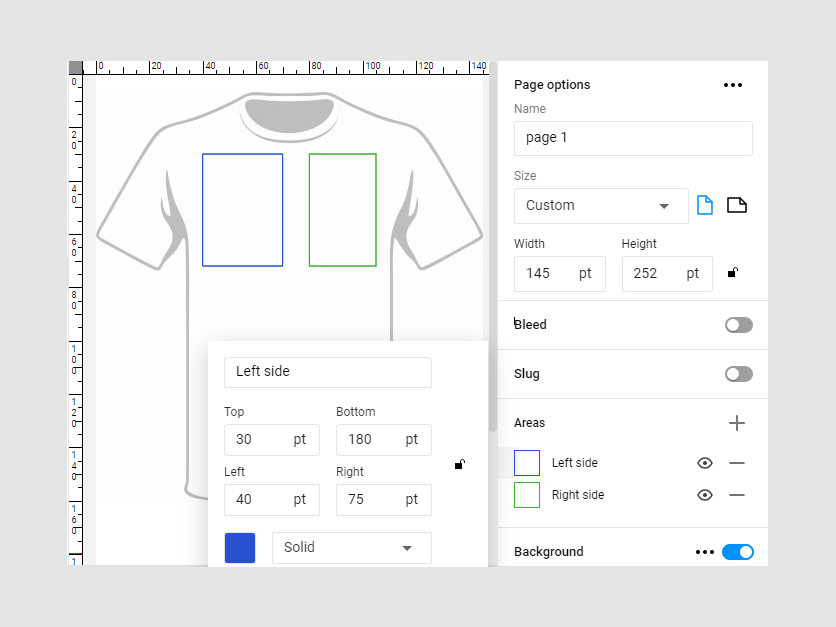Open Page options three-dot menu
The width and height of the screenshot is (836, 627).
[x=733, y=85]
